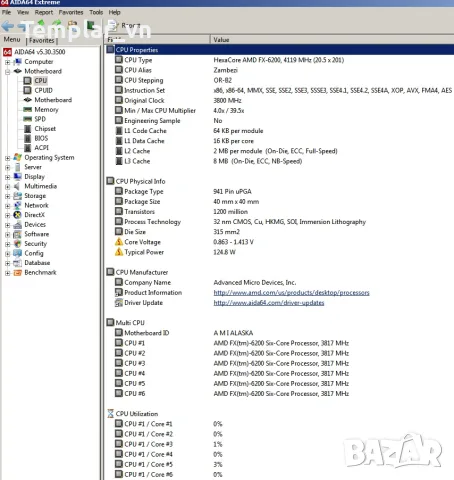Image resolution: width=454 pixels, height=480 pixels.
Task: Click the Display monitor icon
Action: coord(17,176)
